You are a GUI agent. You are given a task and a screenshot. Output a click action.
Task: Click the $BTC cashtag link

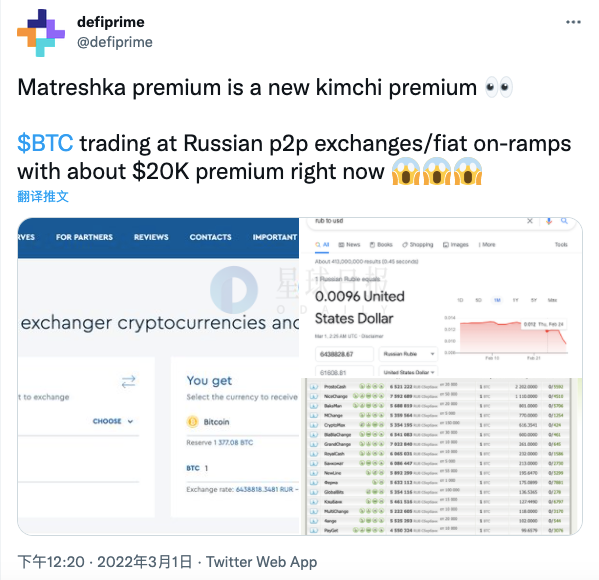[x=45, y=143]
